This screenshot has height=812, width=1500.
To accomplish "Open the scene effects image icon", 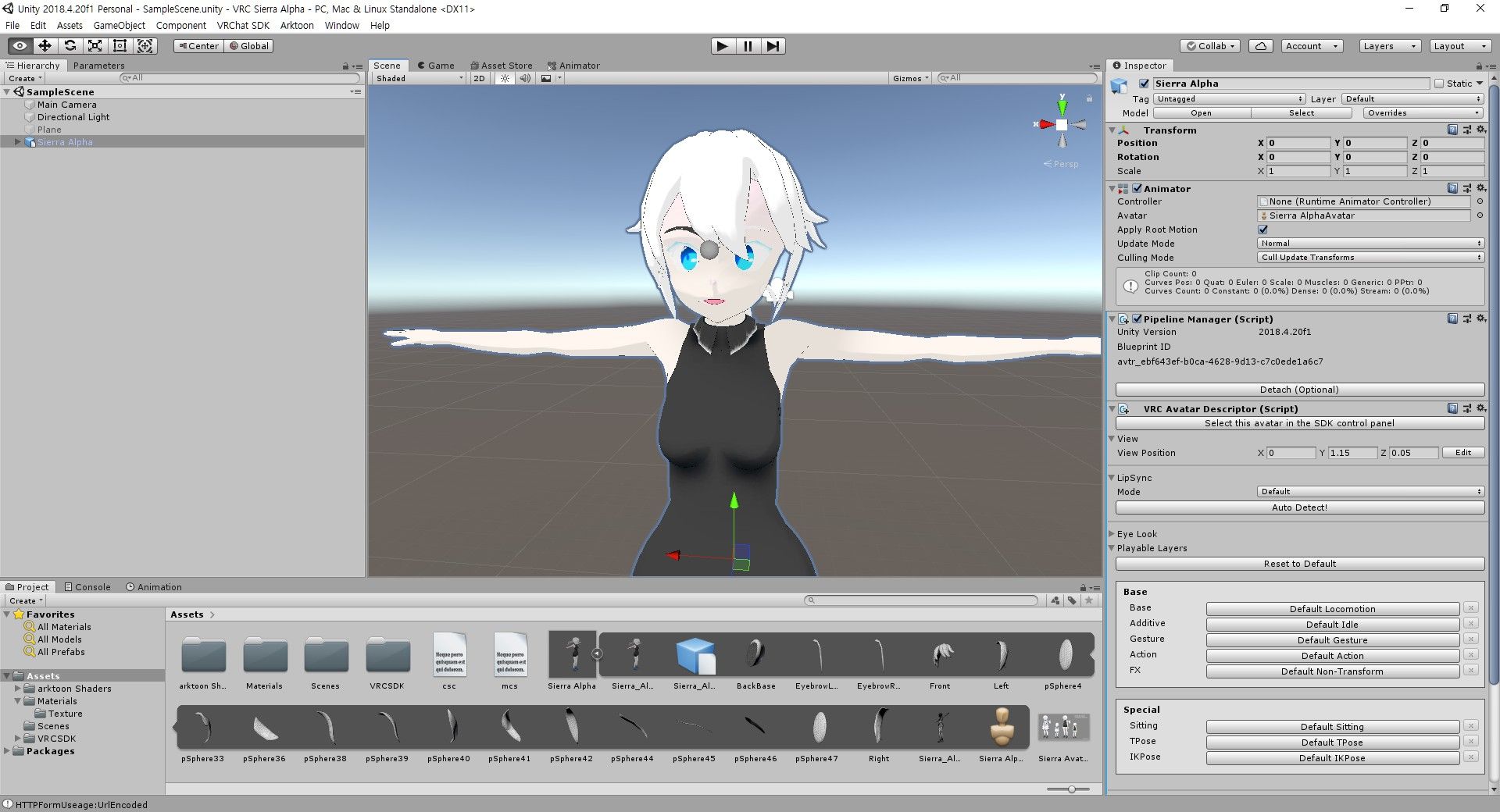I will click(x=546, y=78).
